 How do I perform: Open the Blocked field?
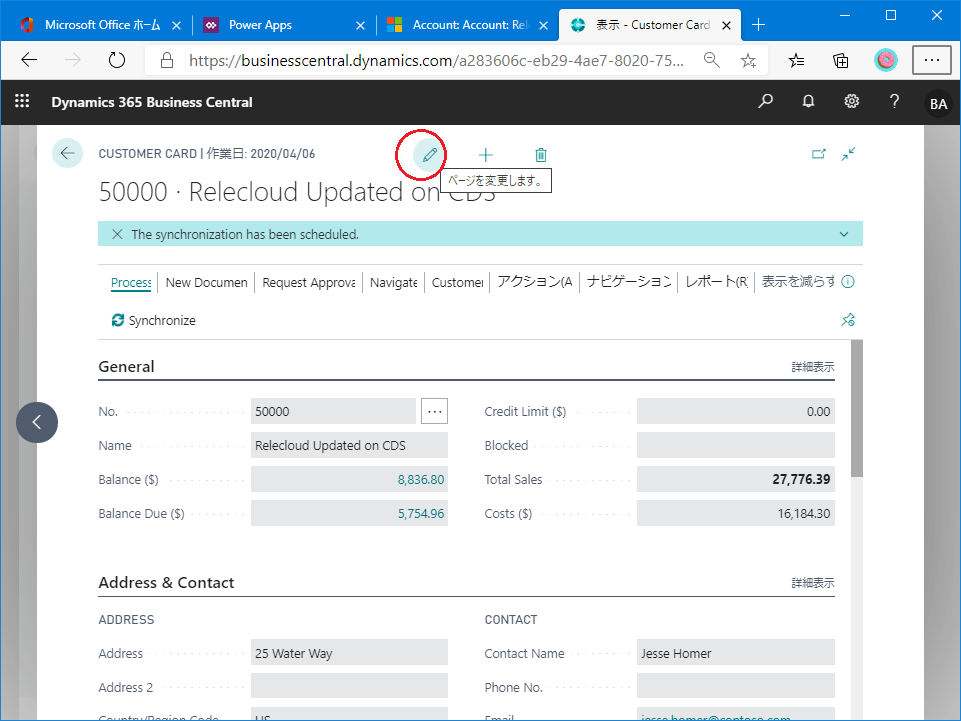point(735,445)
